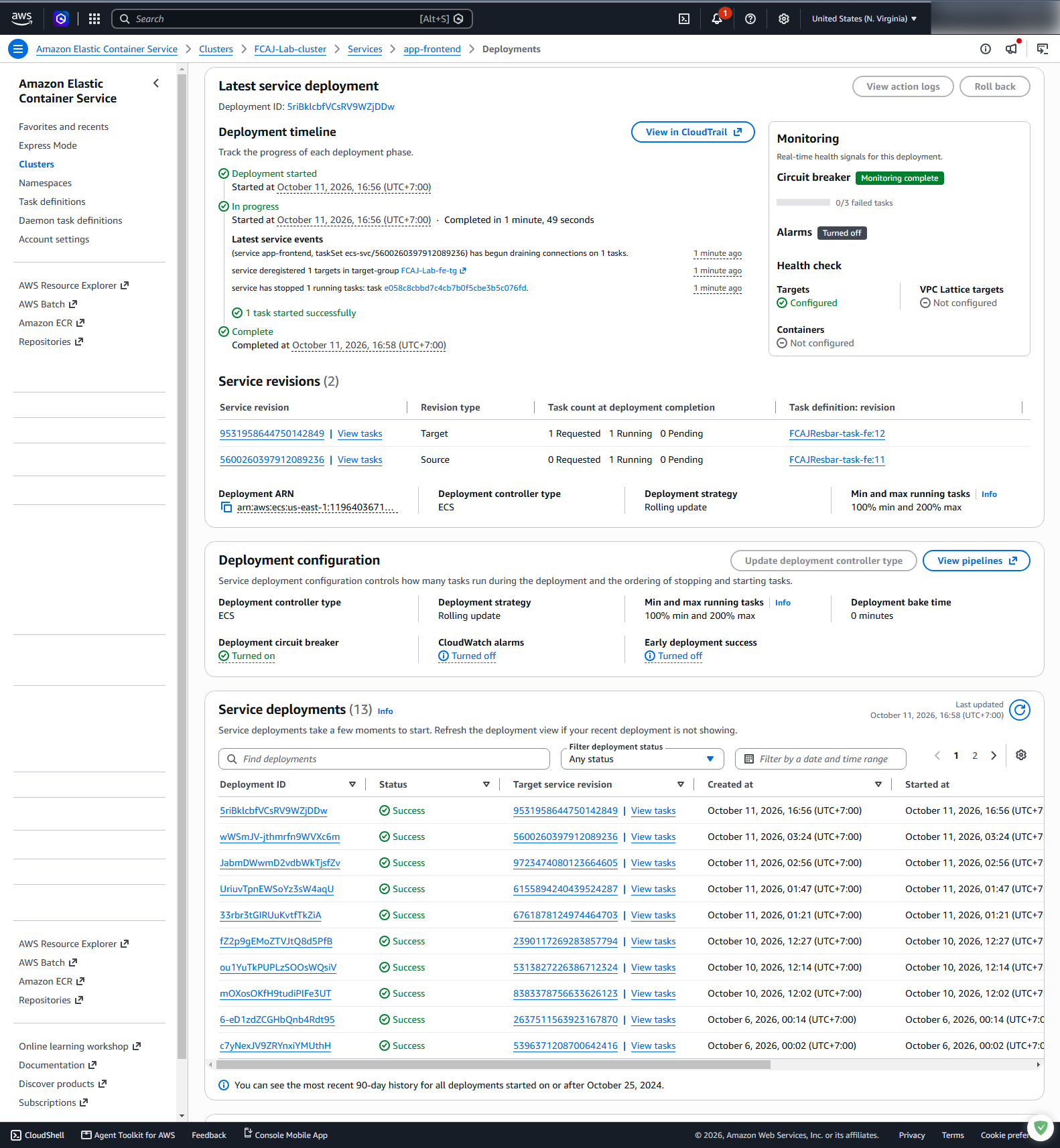Viewport: 1060px width, 1148px height.
Task: Open the FCAJ-Lab-fe-tg target group link
Action: pyautogui.click(x=434, y=271)
